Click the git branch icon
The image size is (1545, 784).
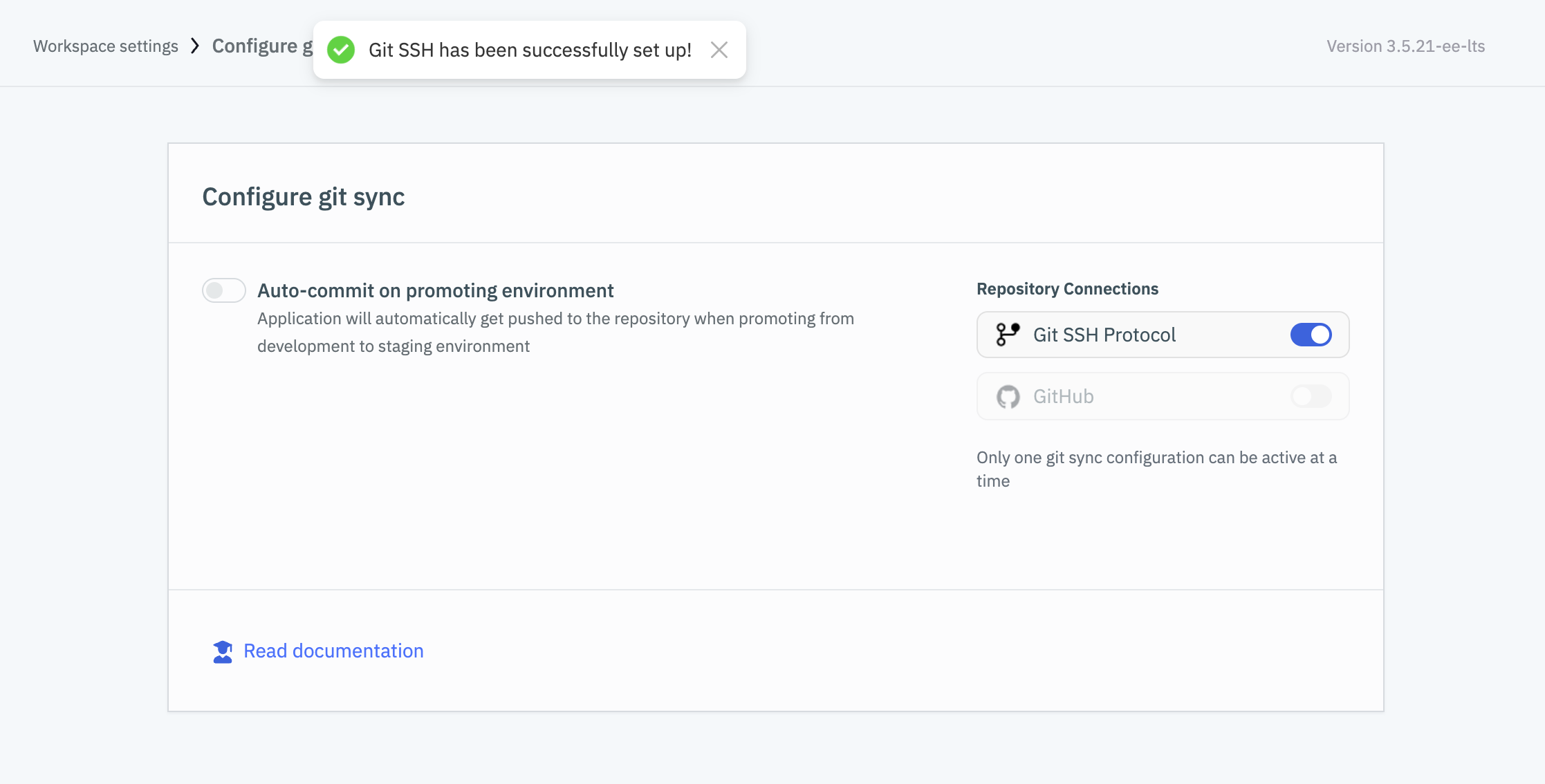pyautogui.click(x=1008, y=335)
